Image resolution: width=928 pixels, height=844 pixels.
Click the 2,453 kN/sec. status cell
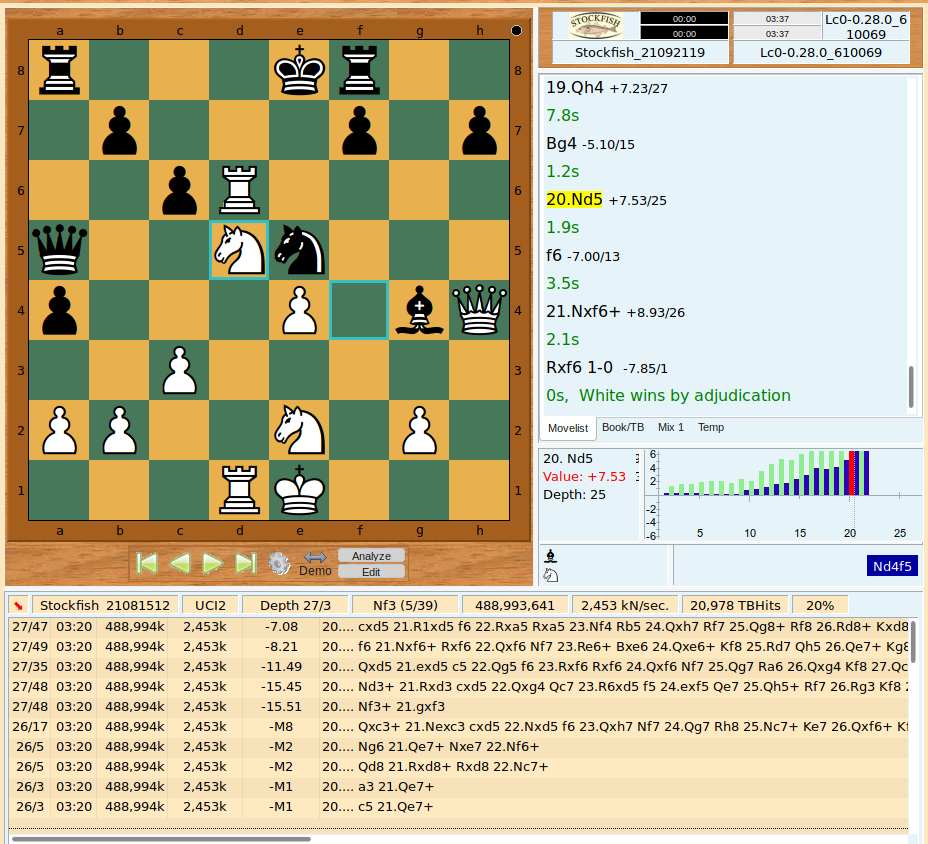[625, 605]
